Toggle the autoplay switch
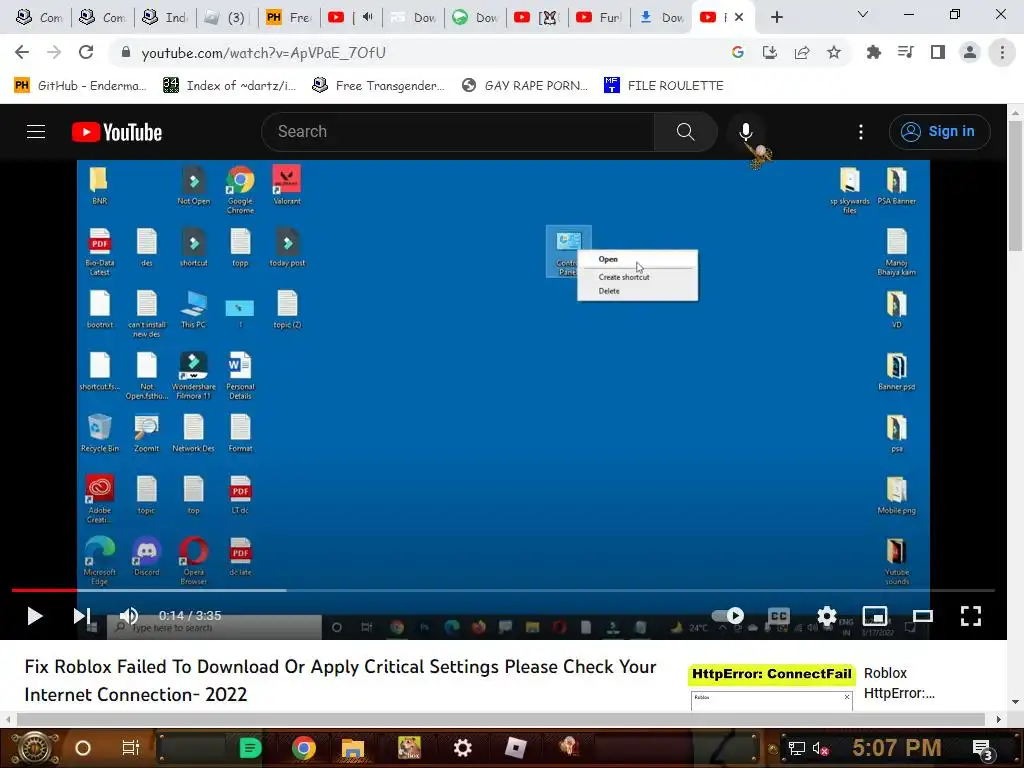 pyautogui.click(x=728, y=616)
